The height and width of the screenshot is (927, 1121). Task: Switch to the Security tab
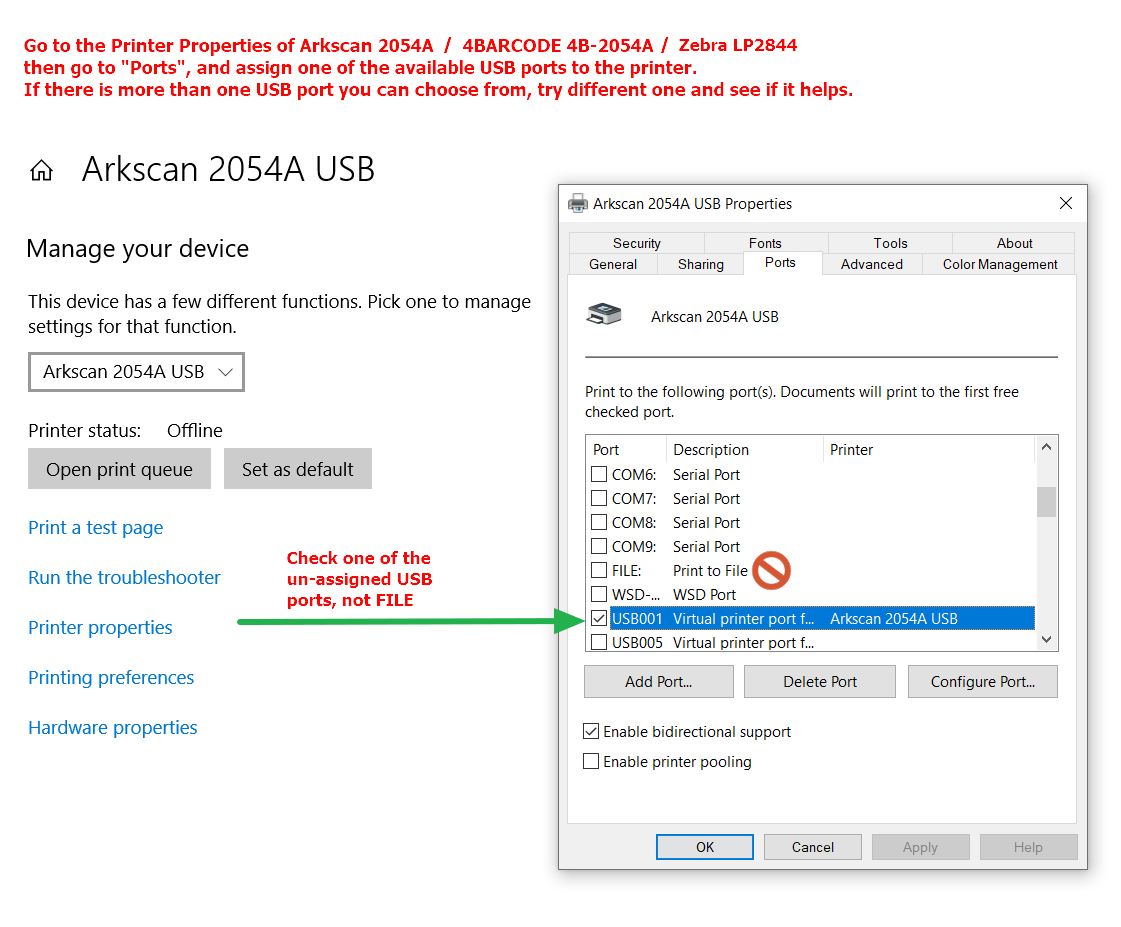636,243
